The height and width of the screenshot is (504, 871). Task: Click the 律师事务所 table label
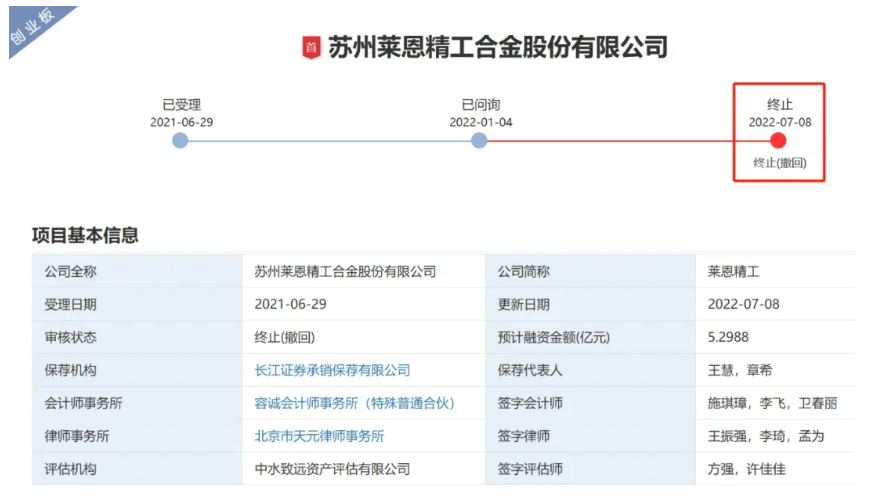pos(77,436)
